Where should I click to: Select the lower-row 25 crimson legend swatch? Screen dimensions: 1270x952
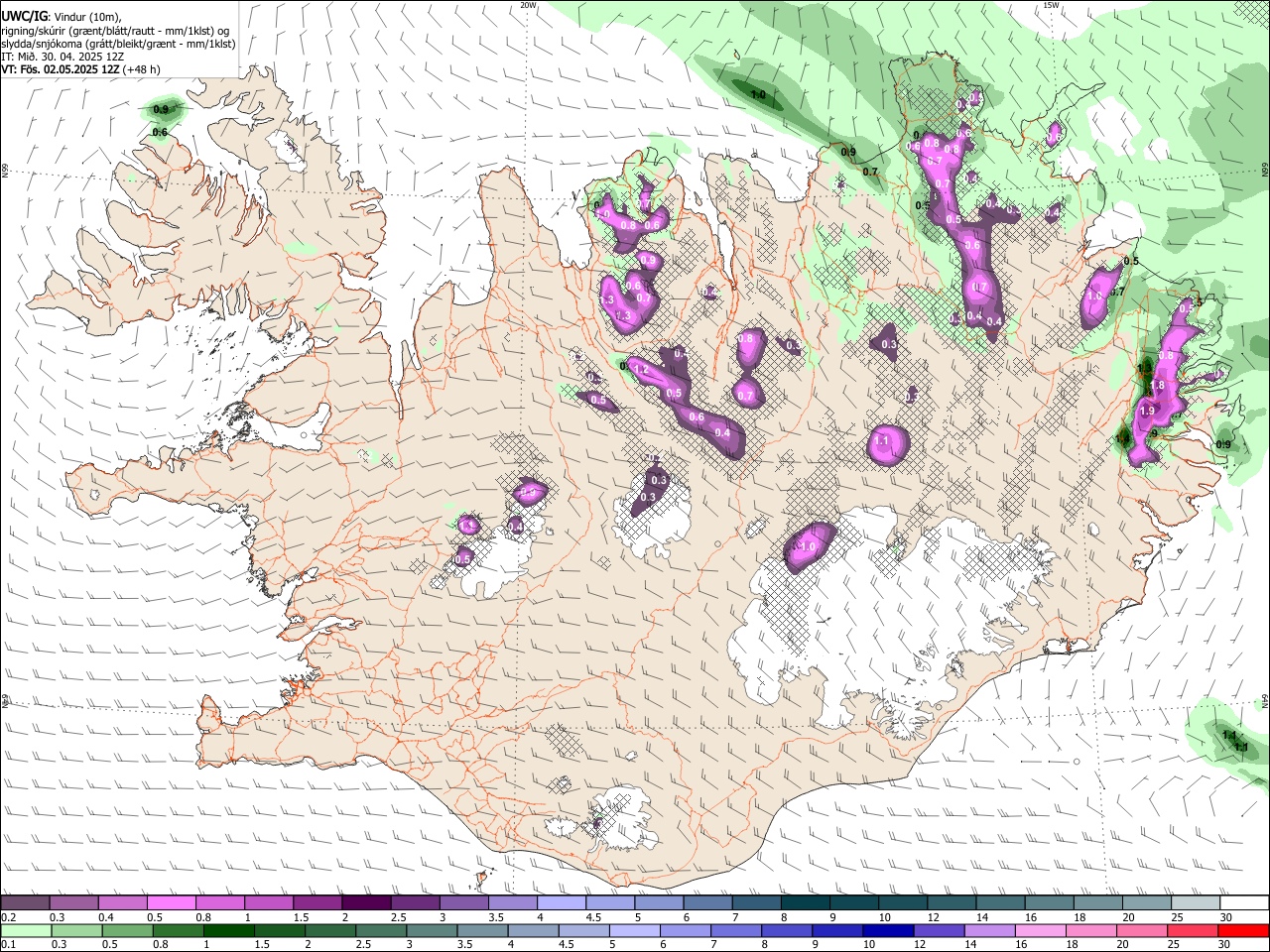[x=1194, y=931]
